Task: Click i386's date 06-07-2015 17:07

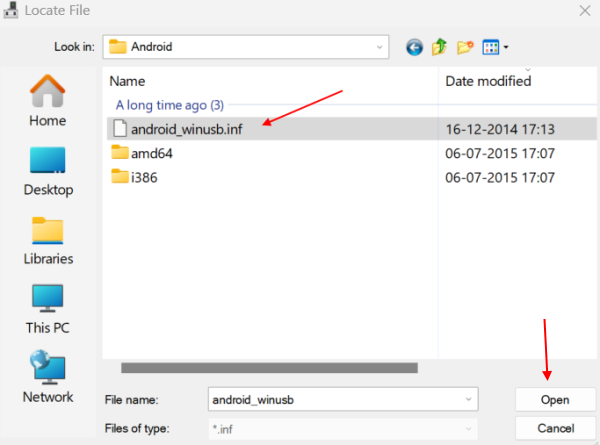Action: pos(500,178)
